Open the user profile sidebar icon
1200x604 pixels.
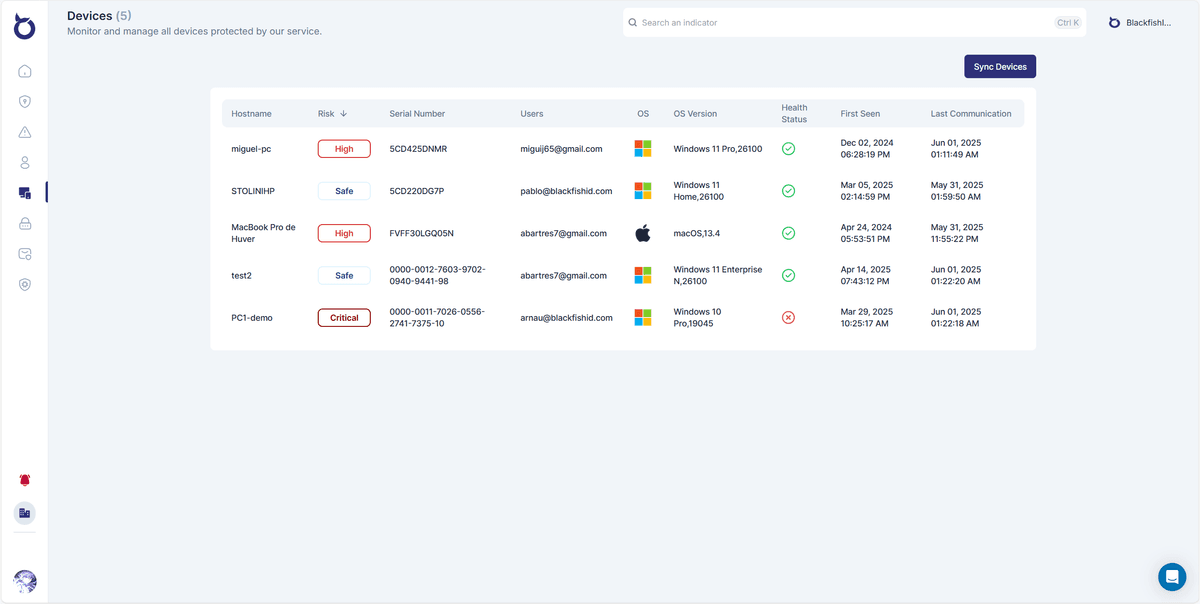[25, 162]
